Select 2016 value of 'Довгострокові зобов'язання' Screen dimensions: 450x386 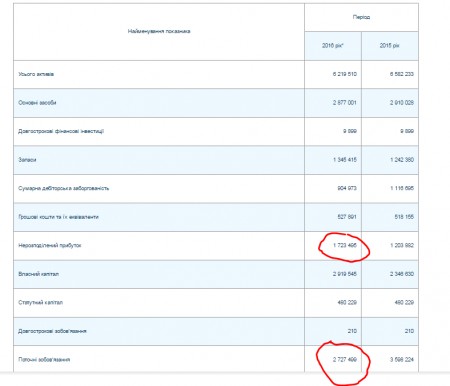[352, 331]
